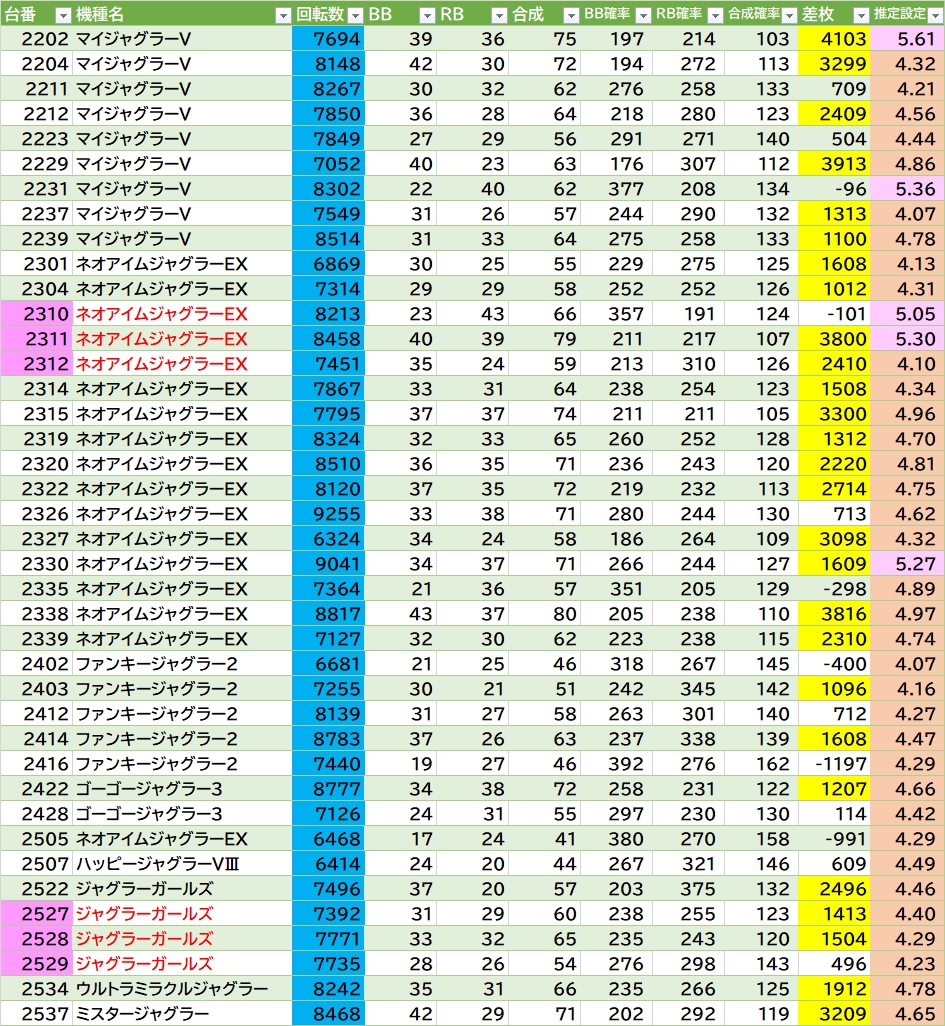The height and width of the screenshot is (1026, 945).
Task: Open the 推定設定 column filter dropdown
Action: click(934, 15)
